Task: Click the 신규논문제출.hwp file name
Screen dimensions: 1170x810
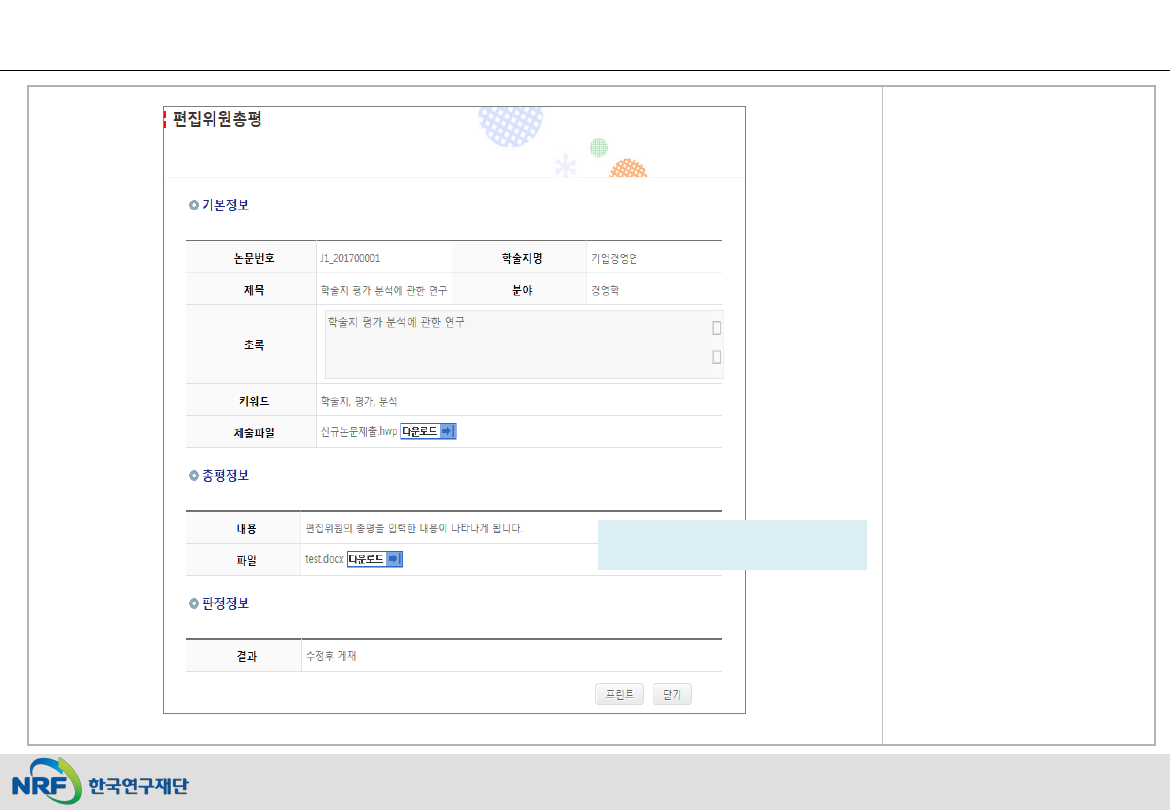Action: click(x=358, y=432)
